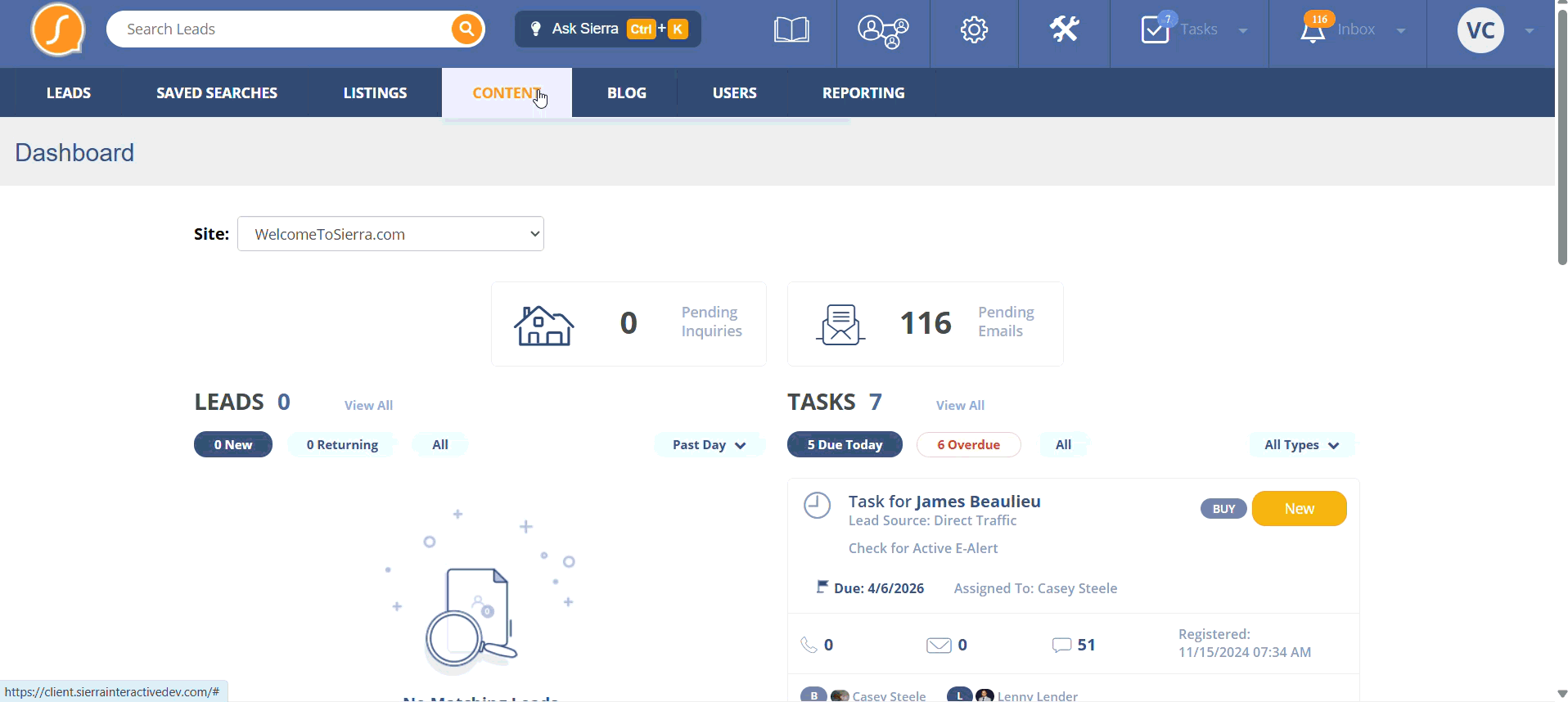Click the orange search magnifier button

tap(466, 29)
